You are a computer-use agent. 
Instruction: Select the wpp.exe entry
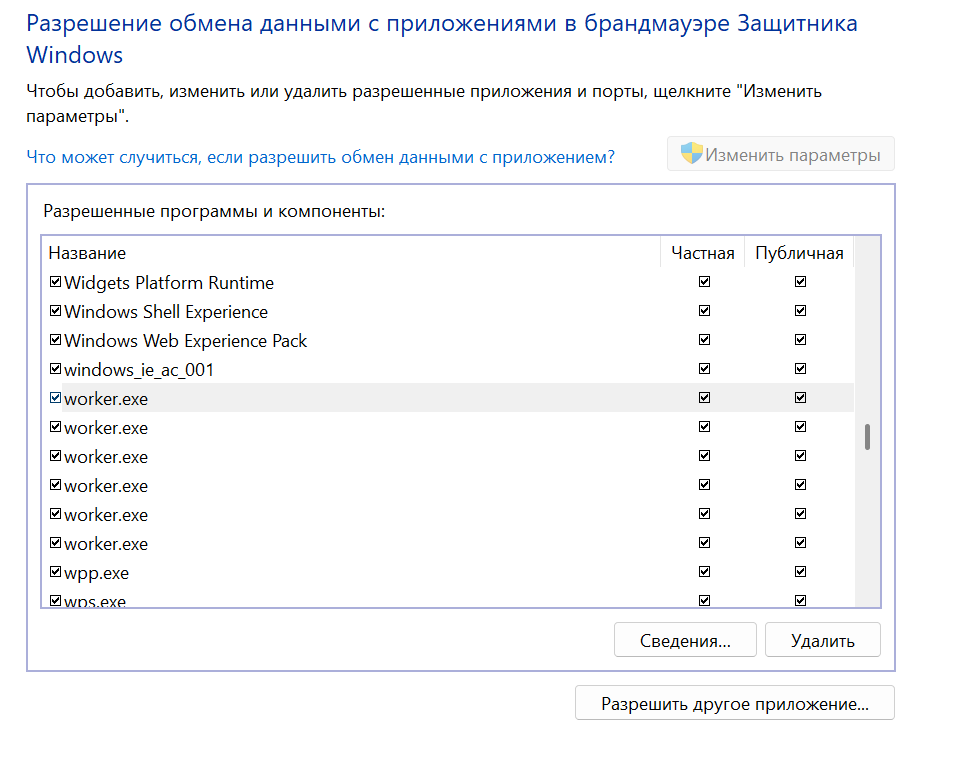[97, 573]
